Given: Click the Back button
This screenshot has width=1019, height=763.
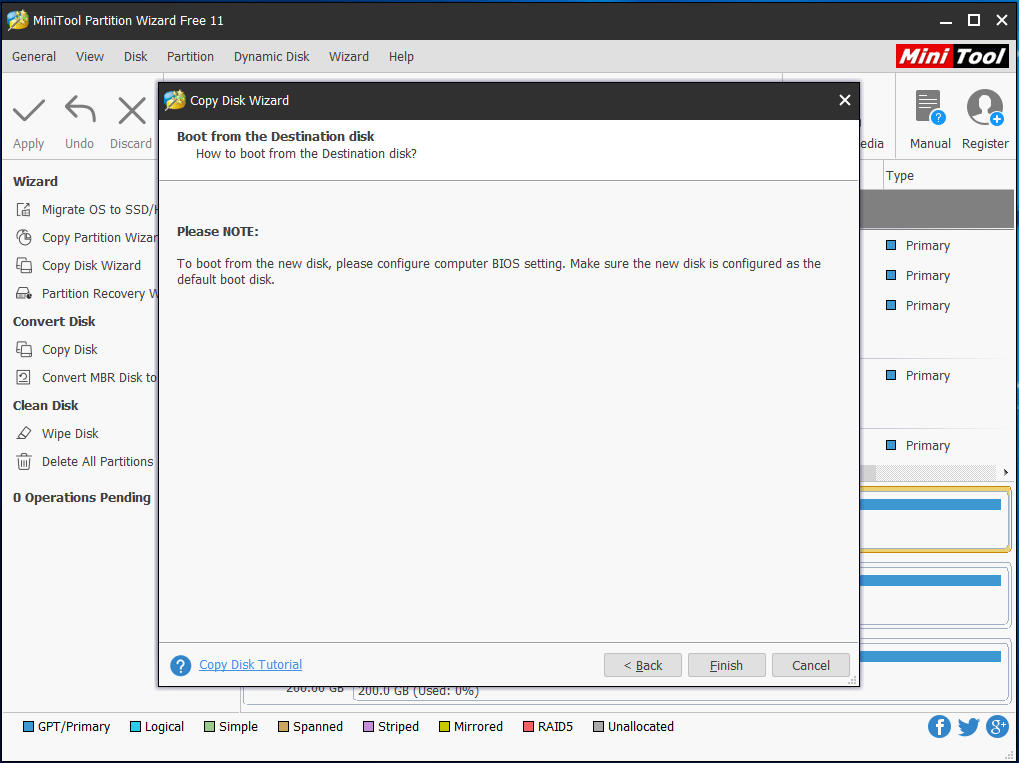Looking at the screenshot, I should [643, 665].
